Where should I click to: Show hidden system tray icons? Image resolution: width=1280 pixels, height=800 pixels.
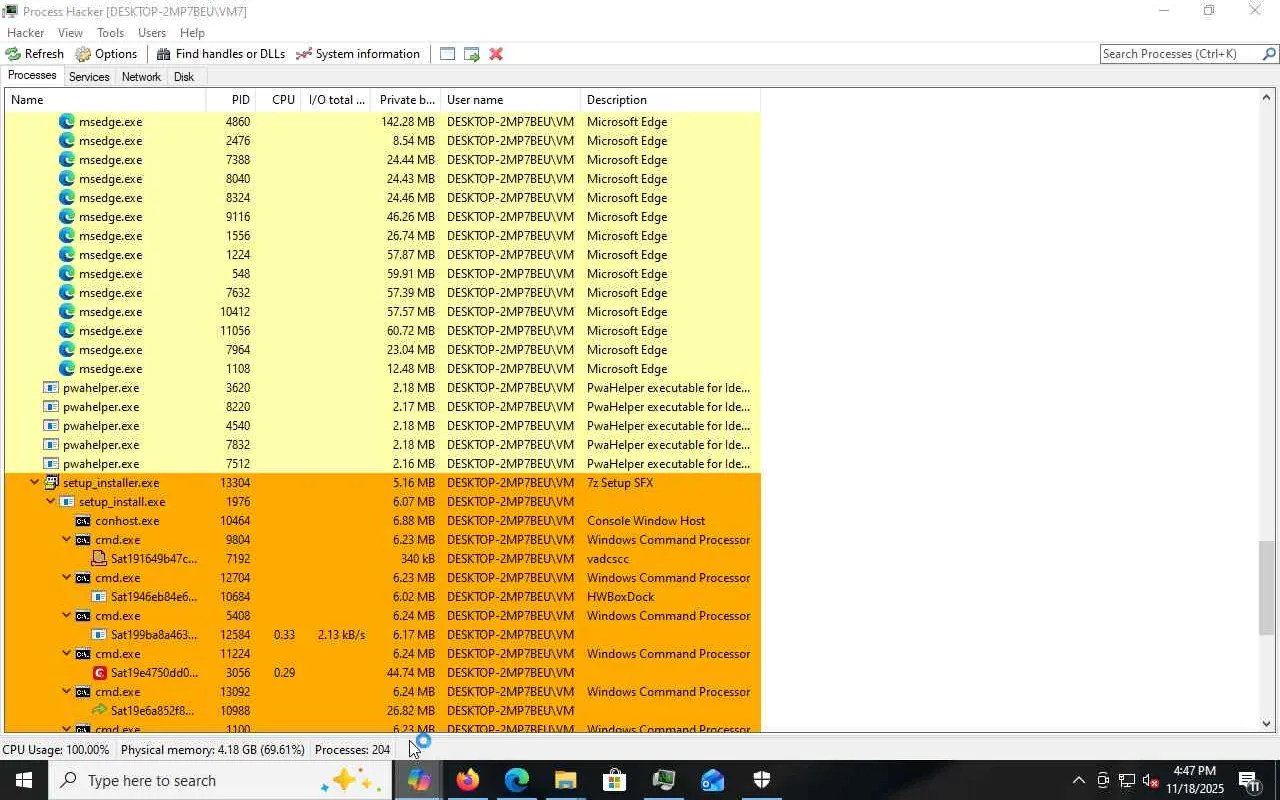point(1078,781)
